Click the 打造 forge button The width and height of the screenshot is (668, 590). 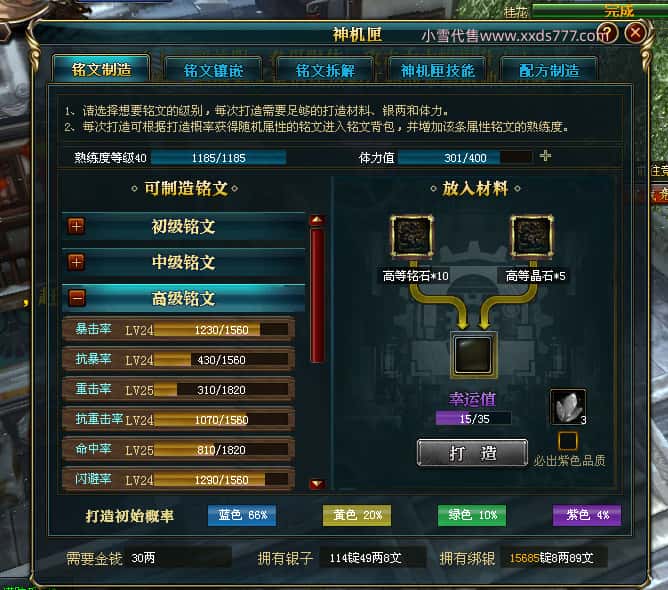point(472,453)
